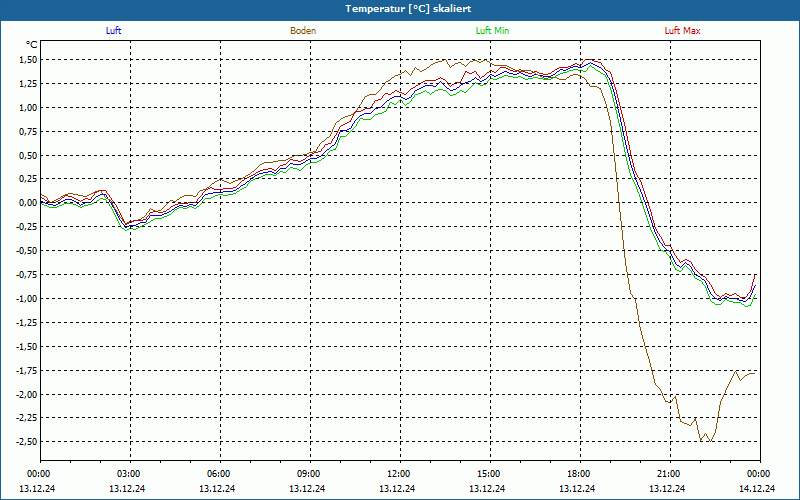800x500 pixels.
Task: Click the Boden curve minimum near -2,50
Action: [711, 441]
